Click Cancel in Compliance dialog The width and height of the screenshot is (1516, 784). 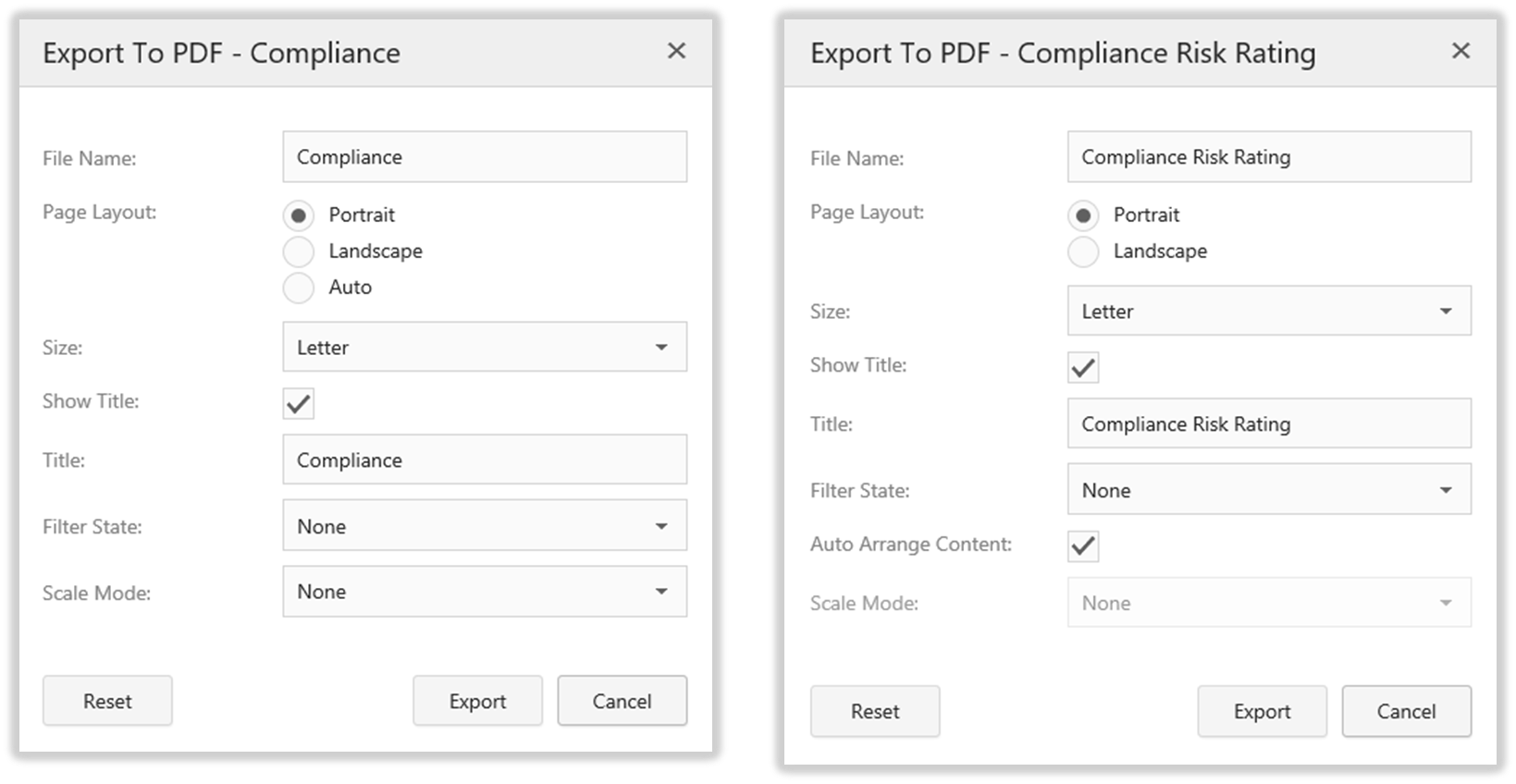622,701
